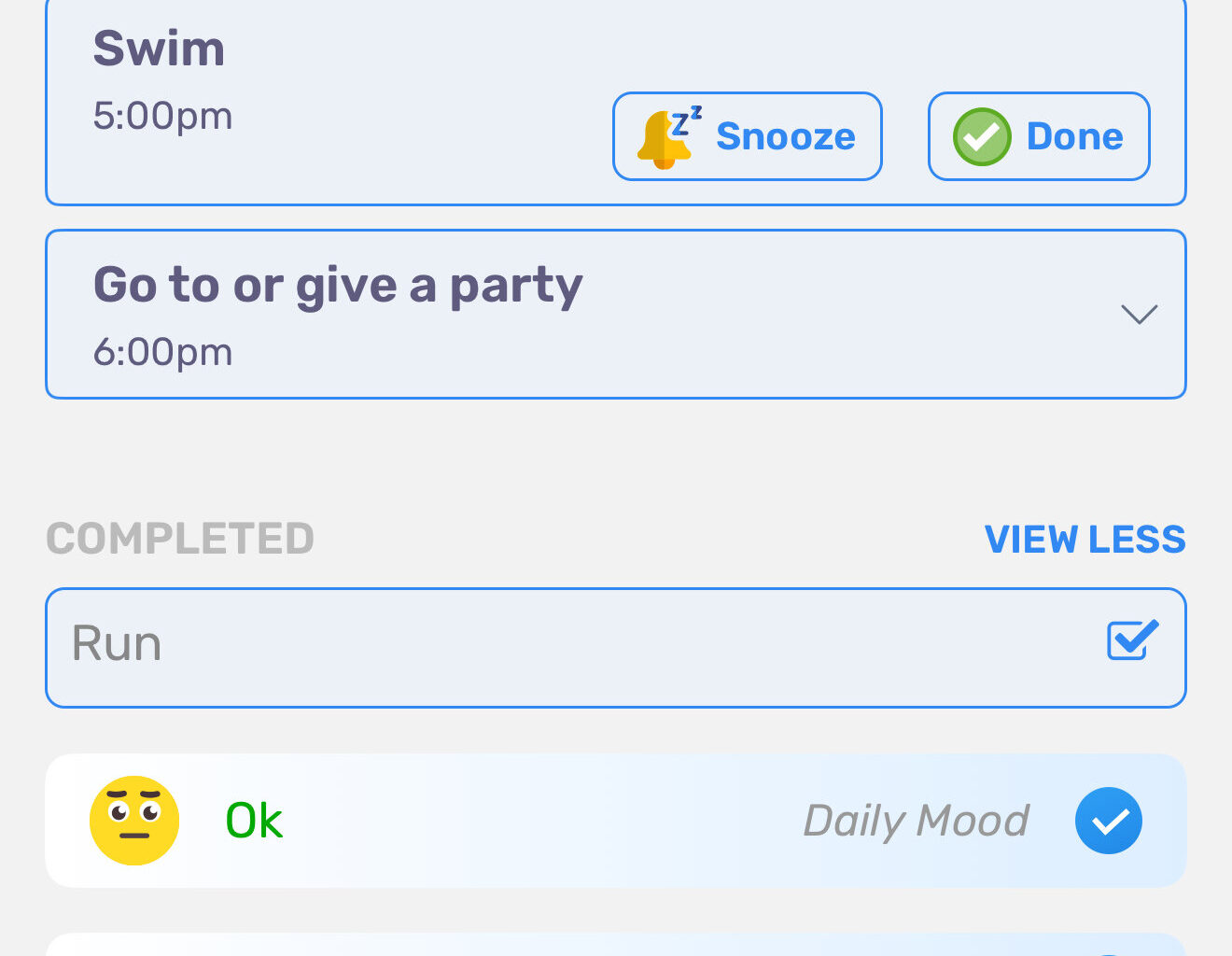Collapse completed list via VIEW LESS
The width and height of the screenshot is (1232, 956).
(x=1085, y=540)
